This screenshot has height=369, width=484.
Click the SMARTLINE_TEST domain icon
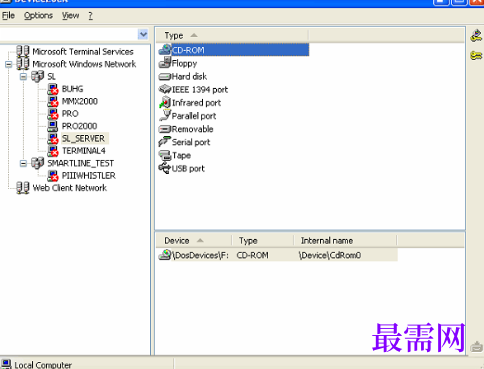pyautogui.click(x=37, y=163)
